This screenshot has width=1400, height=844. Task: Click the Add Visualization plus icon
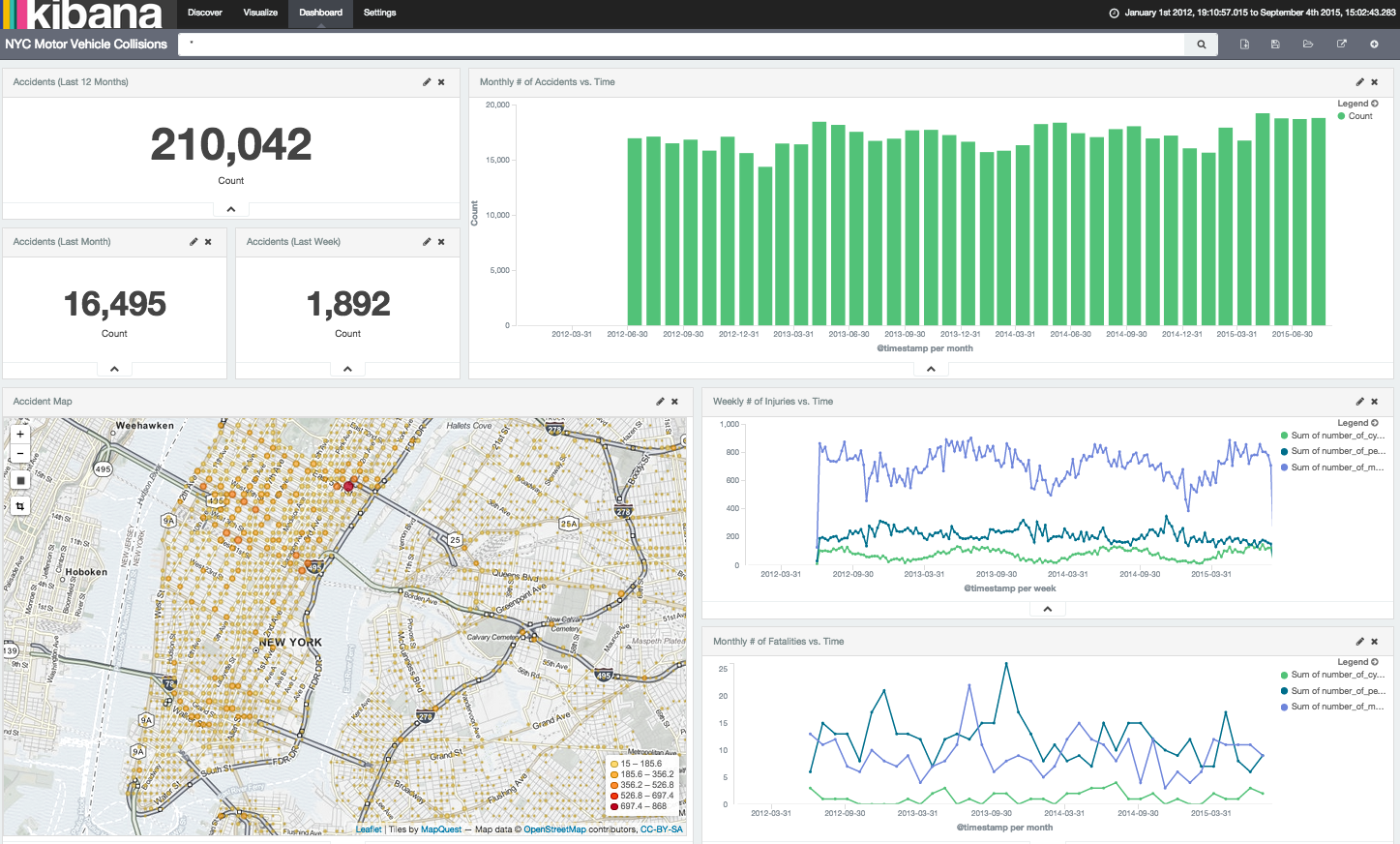coord(1374,45)
